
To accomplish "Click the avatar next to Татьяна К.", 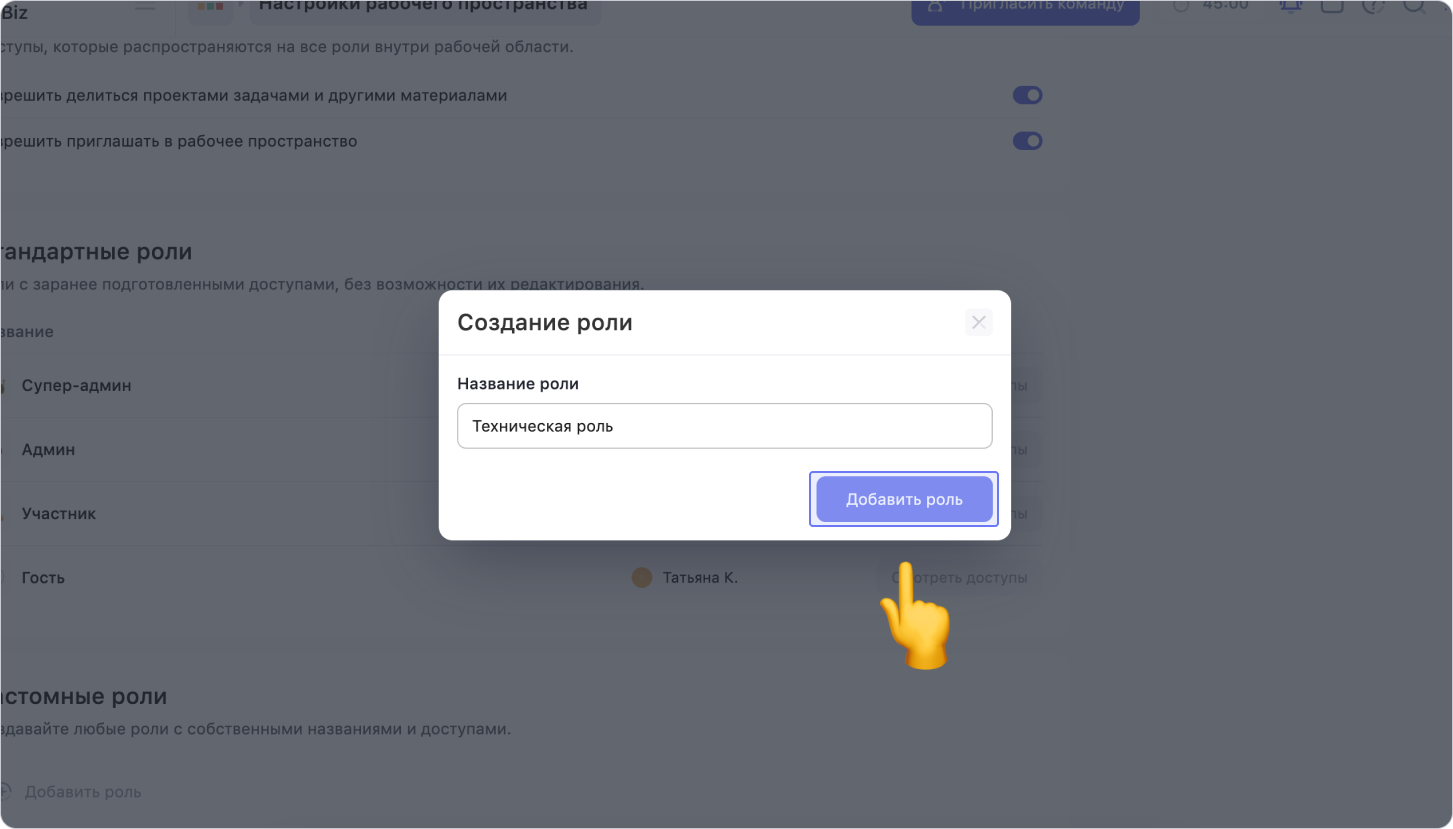I will pyautogui.click(x=642, y=578).
